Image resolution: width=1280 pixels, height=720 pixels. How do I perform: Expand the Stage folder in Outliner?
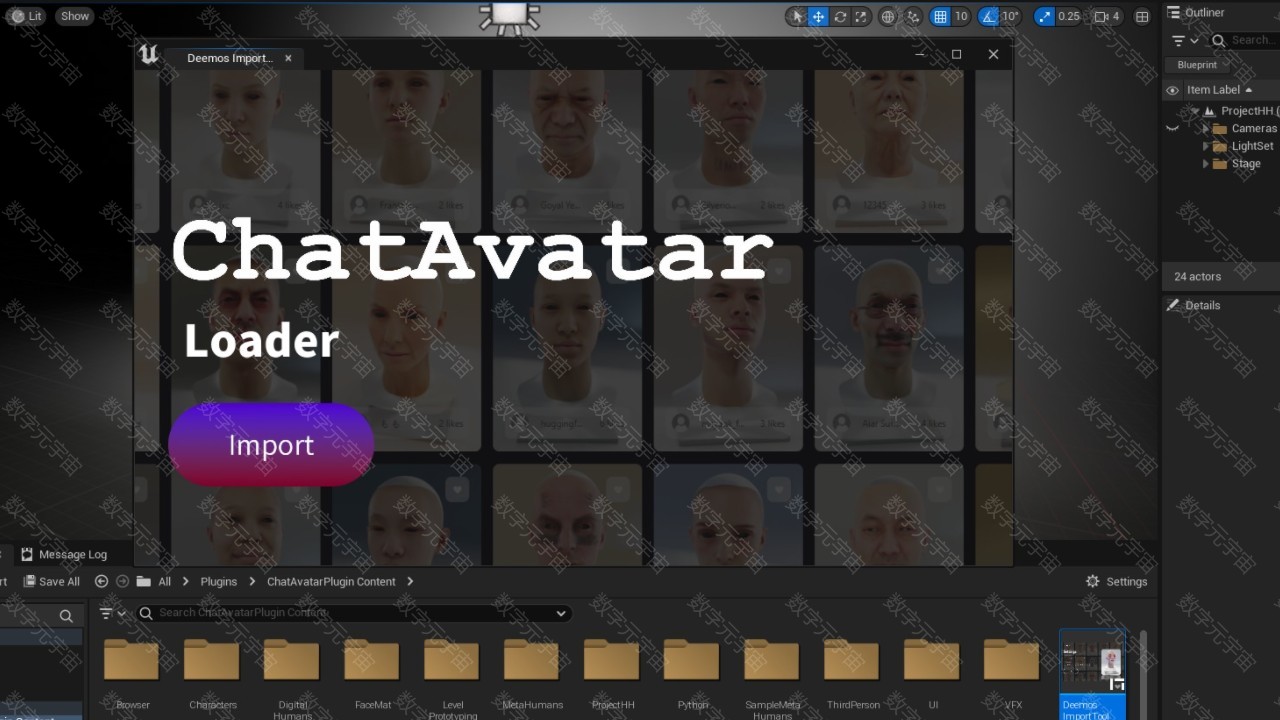(1205, 163)
